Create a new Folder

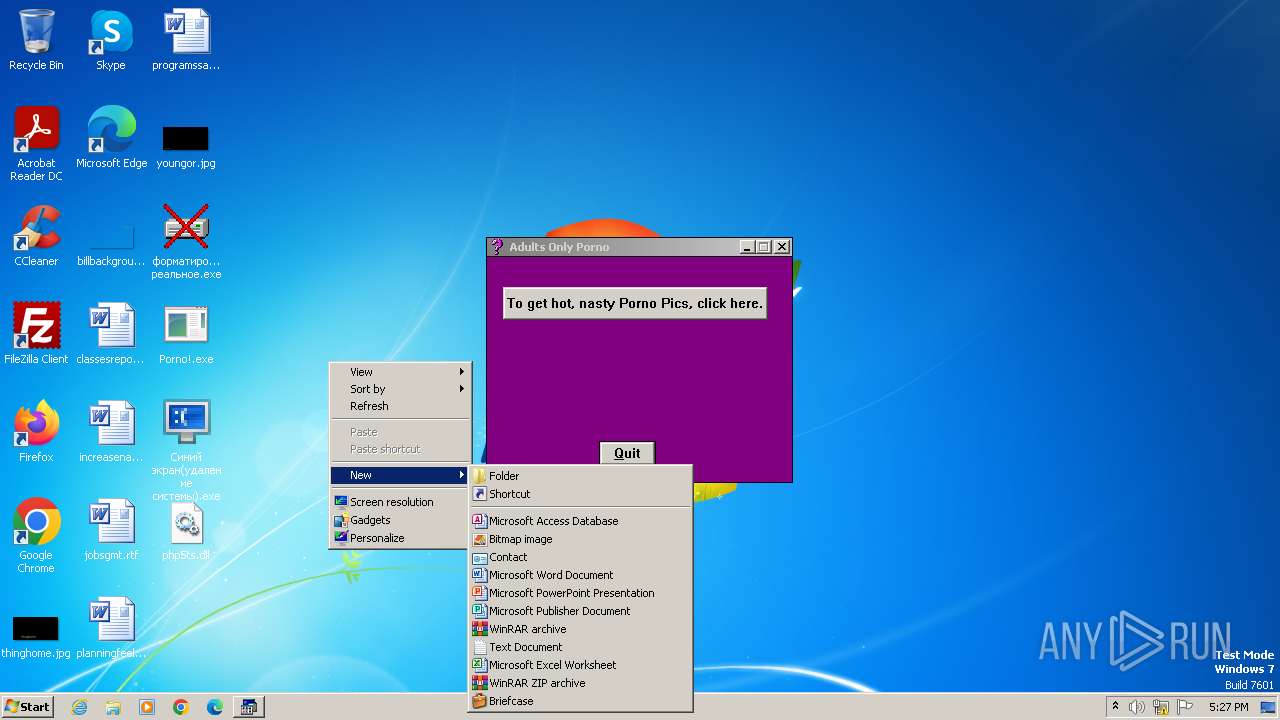pos(580,476)
